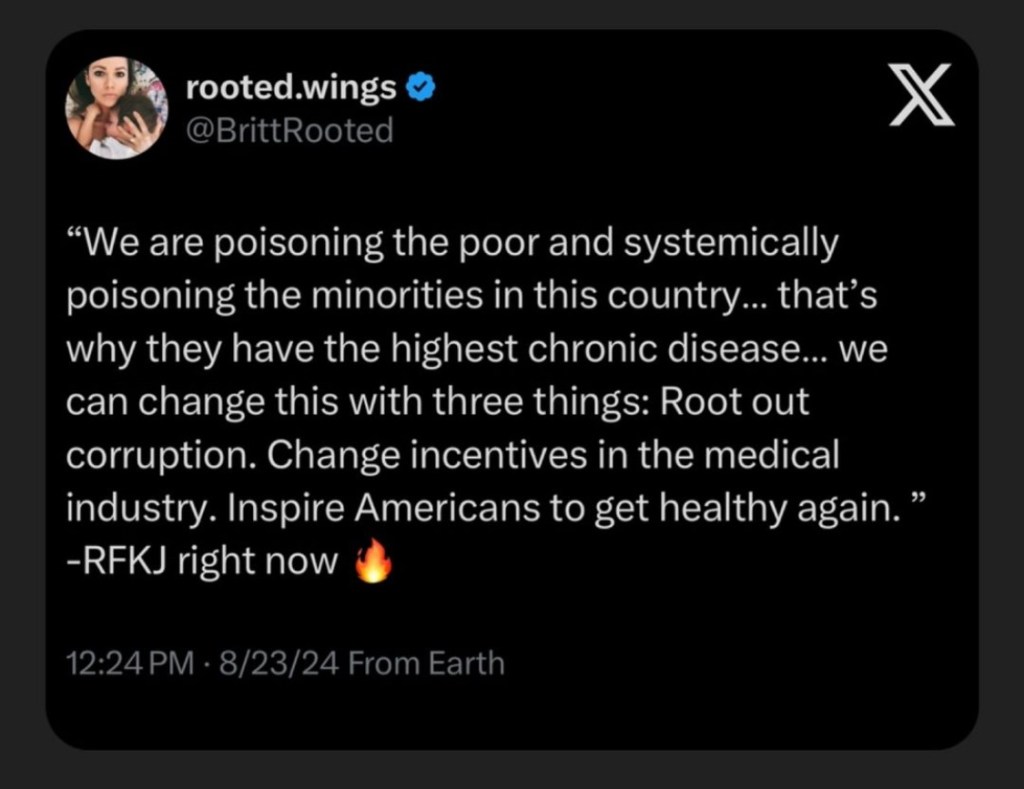Click the "-RFKJ right now" attribution text
Screen dimensions: 1024x789
click(202, 562)
